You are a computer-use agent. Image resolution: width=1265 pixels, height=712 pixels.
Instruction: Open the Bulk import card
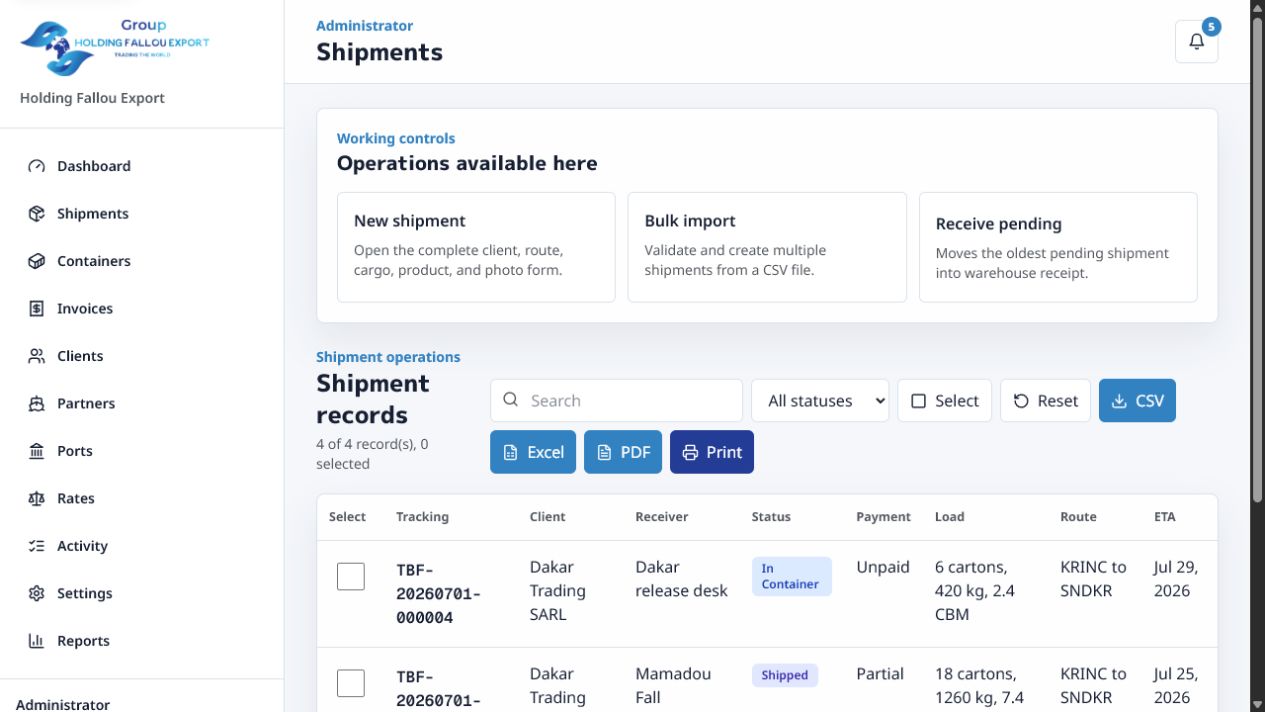pyautogui.click(x=767, y=247)
